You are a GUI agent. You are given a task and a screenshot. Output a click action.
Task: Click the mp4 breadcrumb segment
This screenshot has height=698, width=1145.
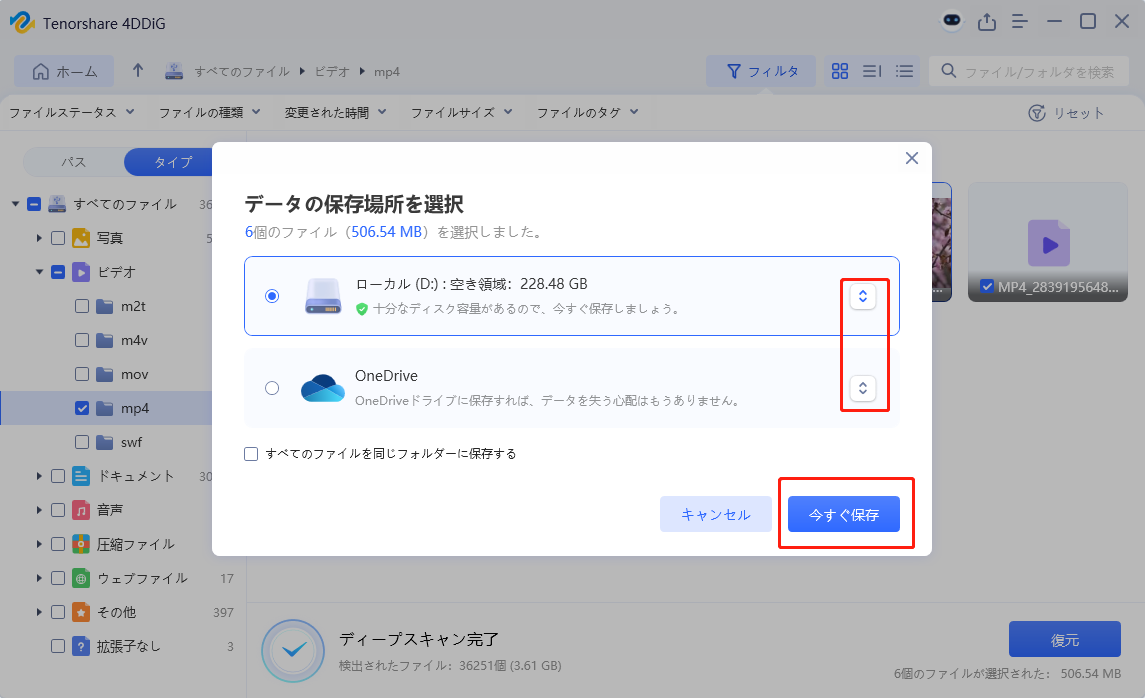(x=387, y=72)
